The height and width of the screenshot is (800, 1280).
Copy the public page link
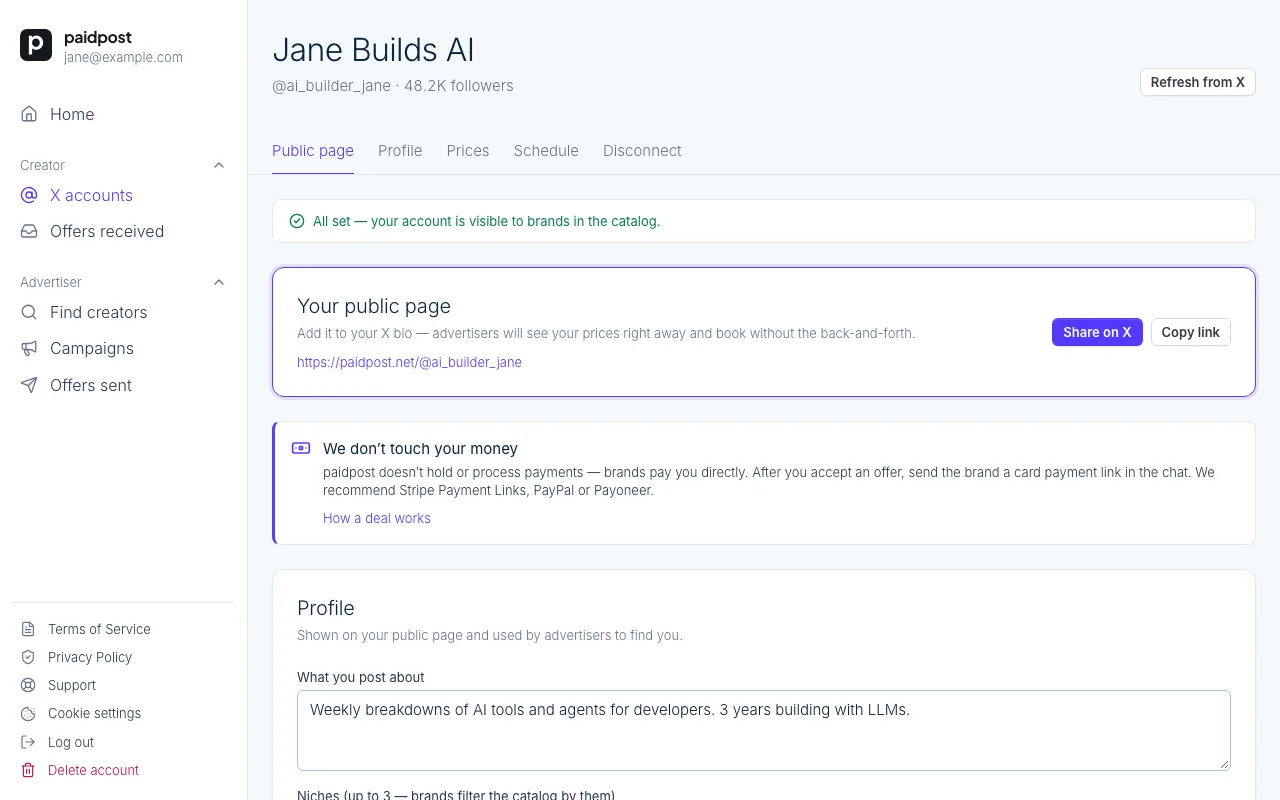[x=1191, y=332]
